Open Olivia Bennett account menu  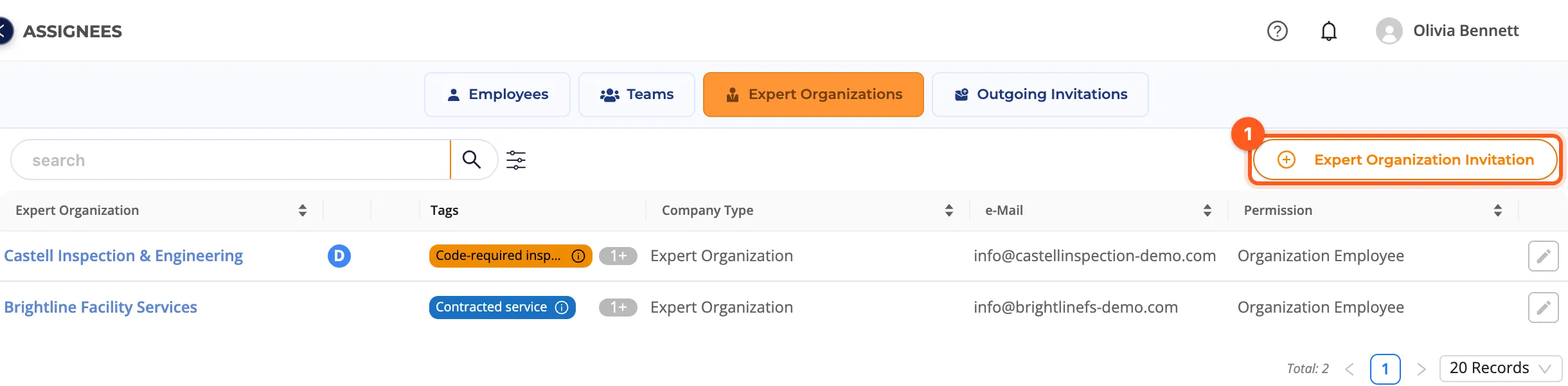click(x=1465, y=31)
